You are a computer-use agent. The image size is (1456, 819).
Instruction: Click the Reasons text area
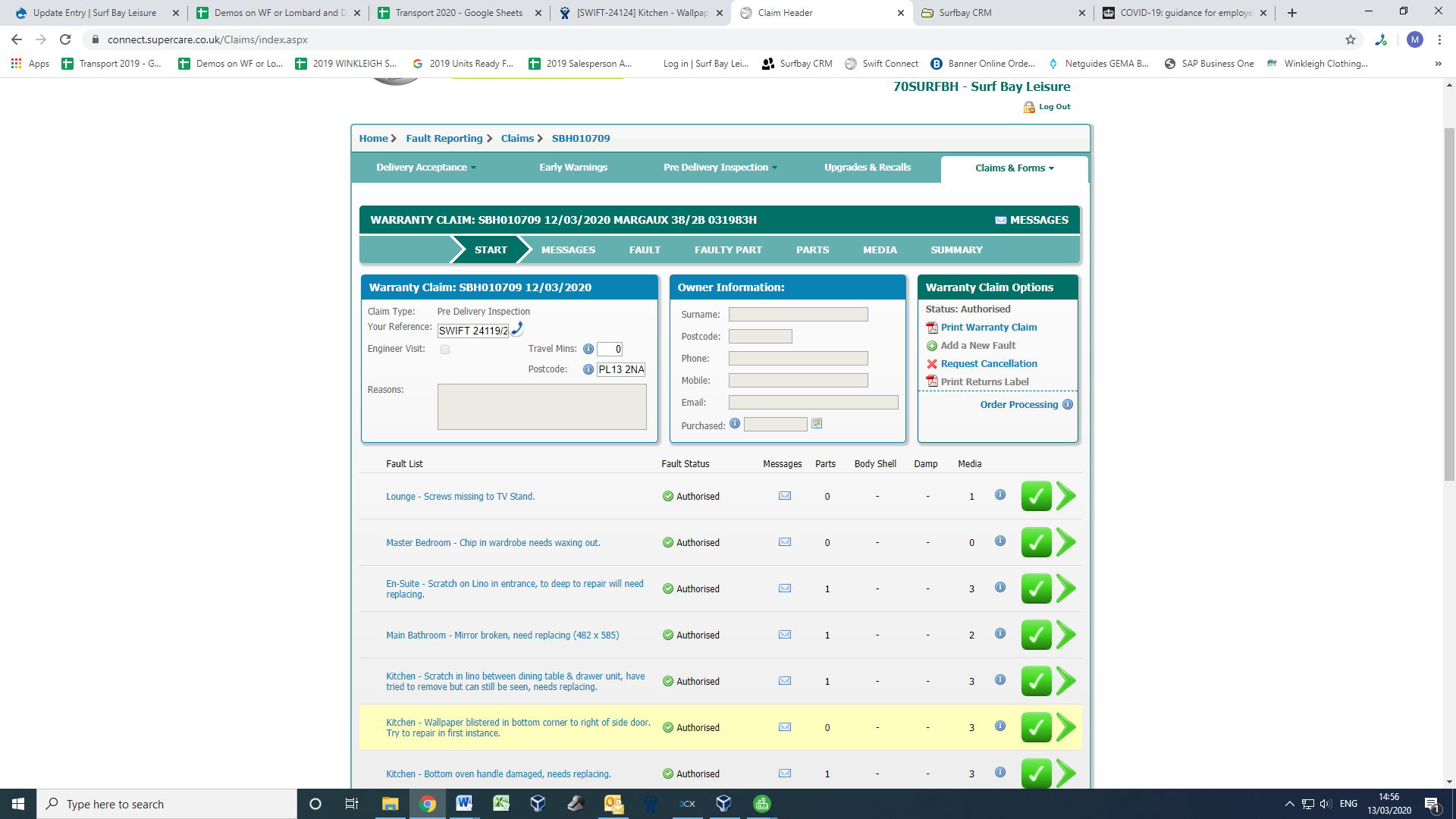point(541,406)
